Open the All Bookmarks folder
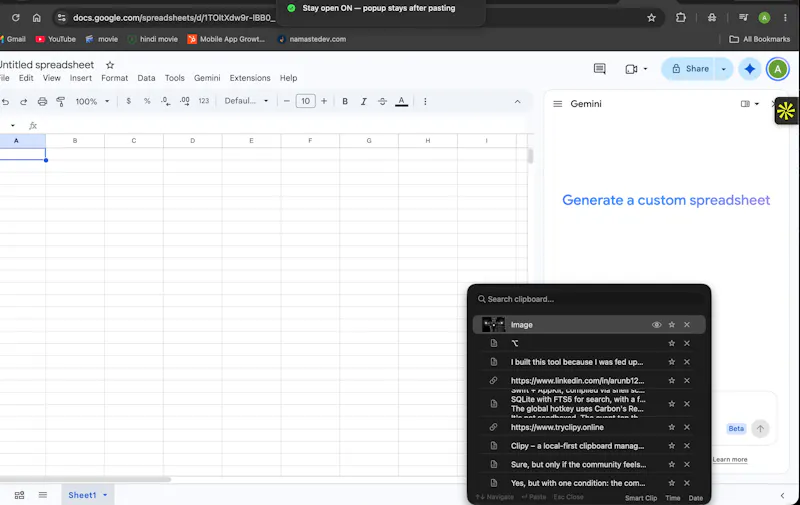The height and width of the screenshot is (505, 800). [x=760, y=39]
